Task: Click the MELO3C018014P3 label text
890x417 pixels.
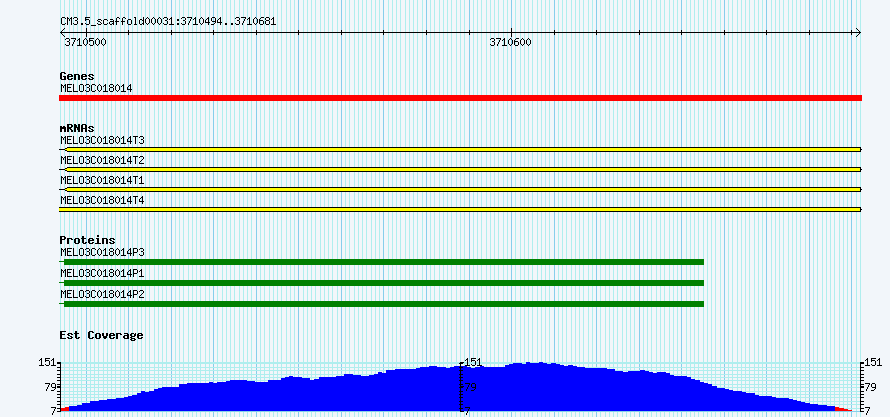Action: (x=102, y=252)
